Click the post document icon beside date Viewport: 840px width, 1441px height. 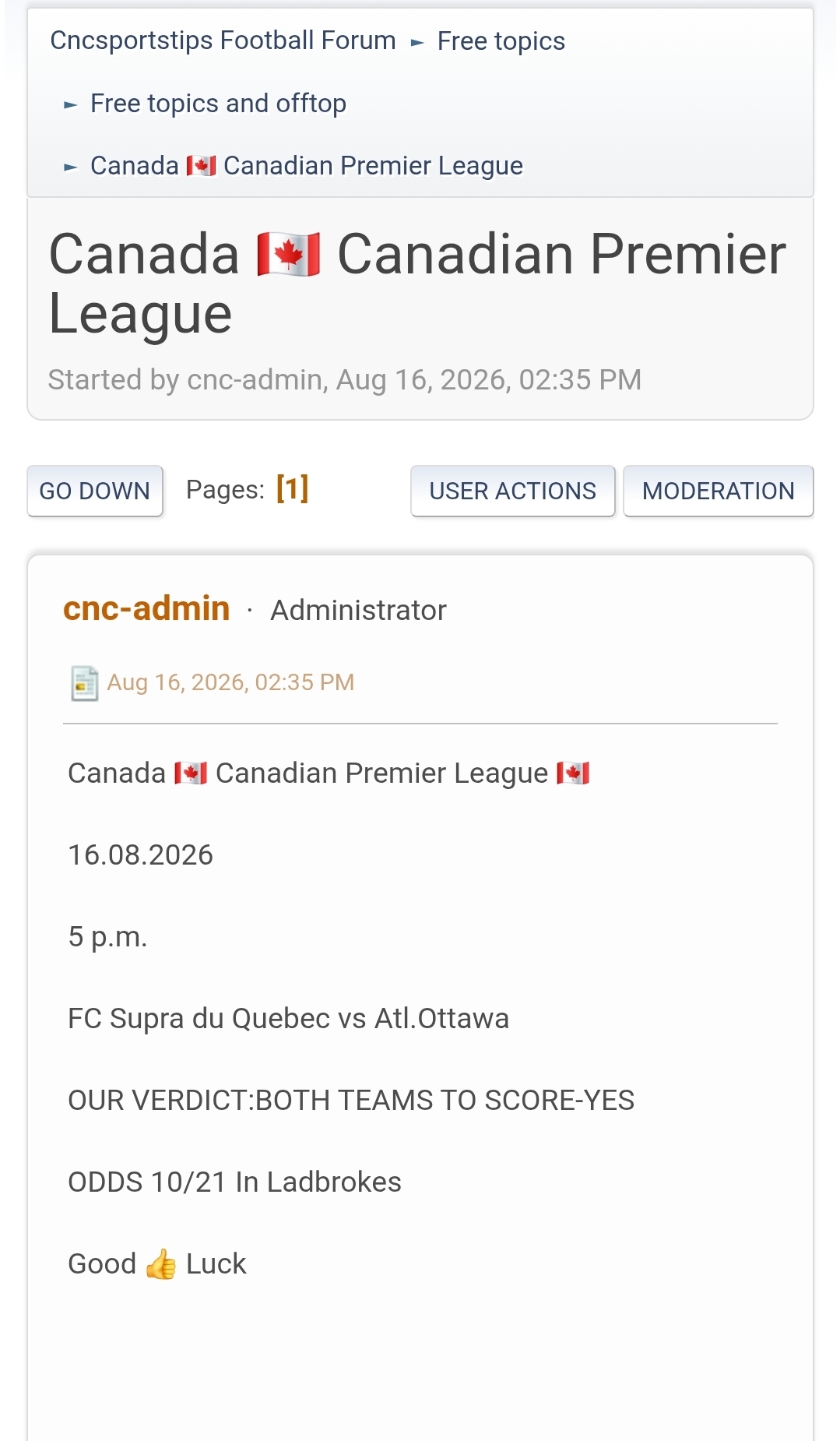[x=84, y=683]
